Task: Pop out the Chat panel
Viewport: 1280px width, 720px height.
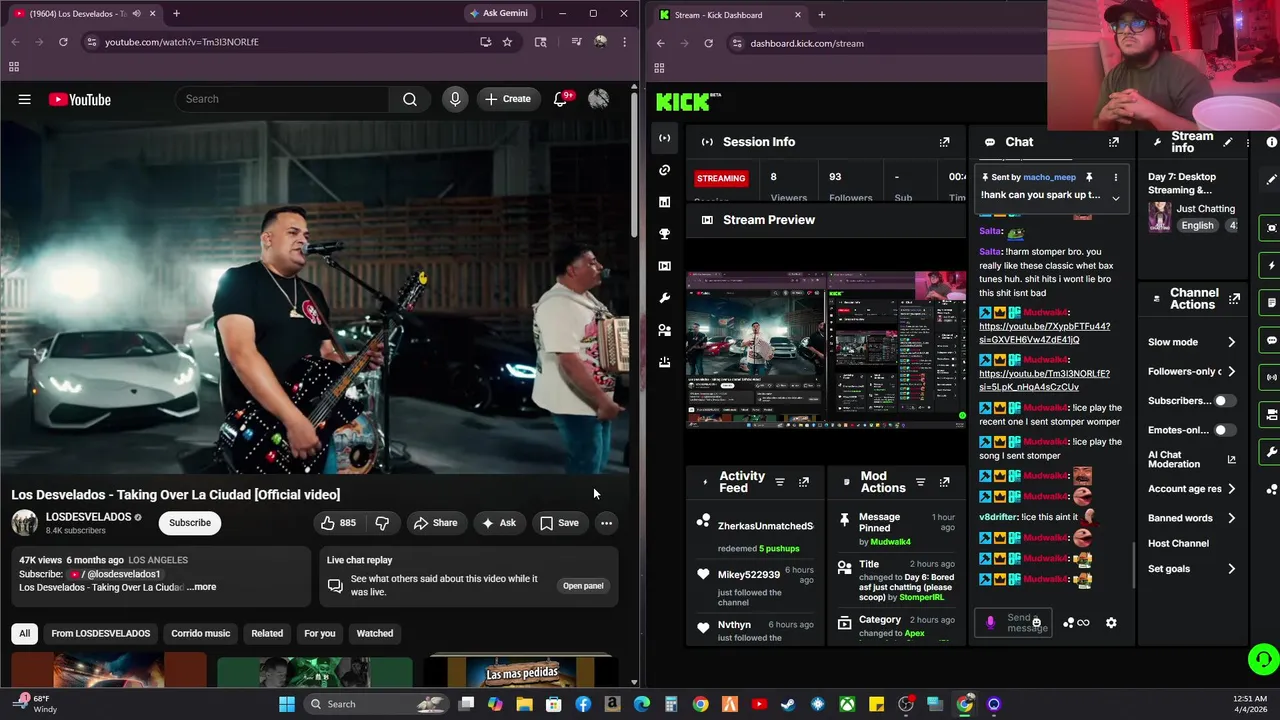Action: pyautogui.click(x=1113, y=142)
